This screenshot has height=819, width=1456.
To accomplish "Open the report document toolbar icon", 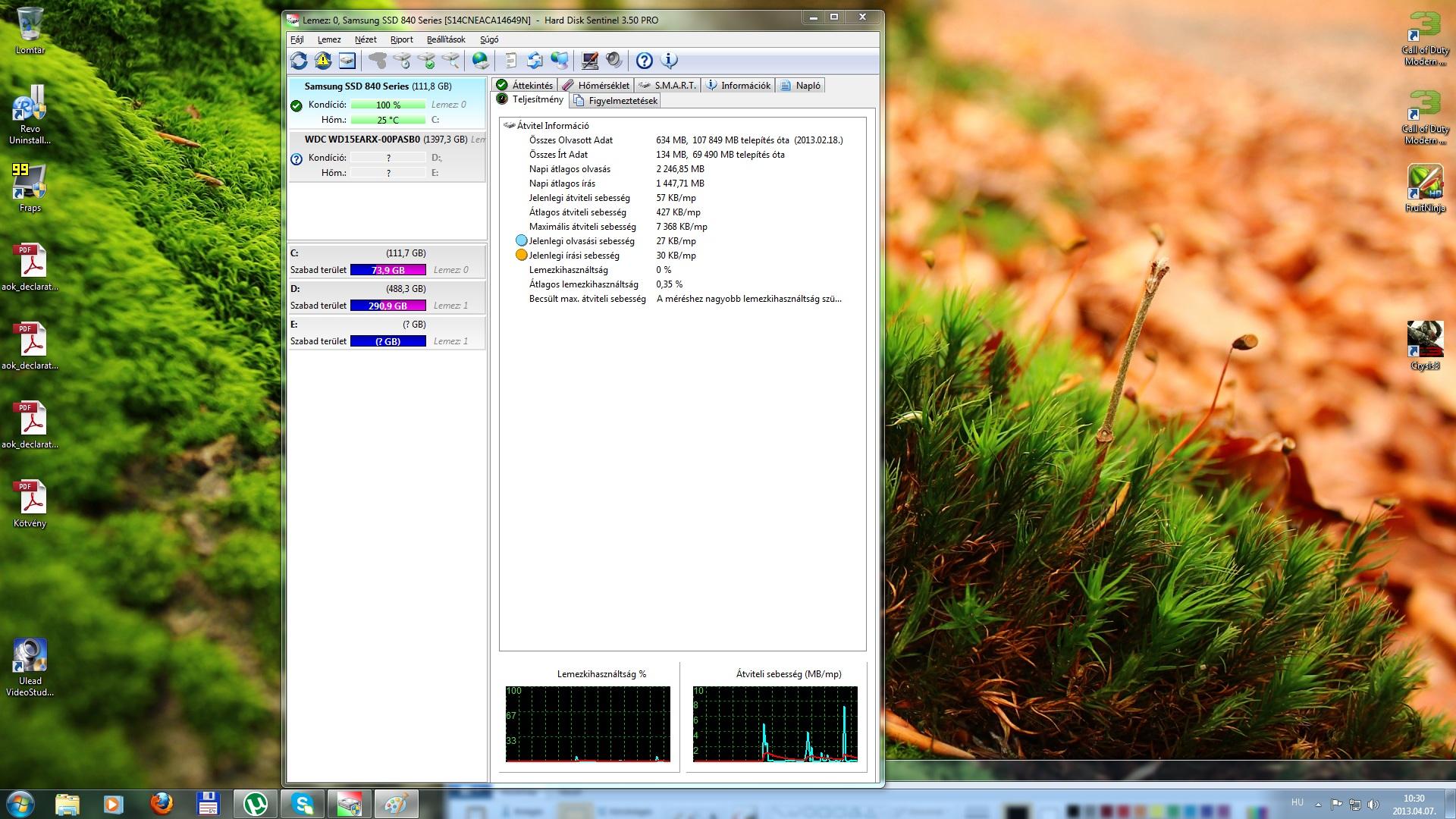I will [510, 61].
